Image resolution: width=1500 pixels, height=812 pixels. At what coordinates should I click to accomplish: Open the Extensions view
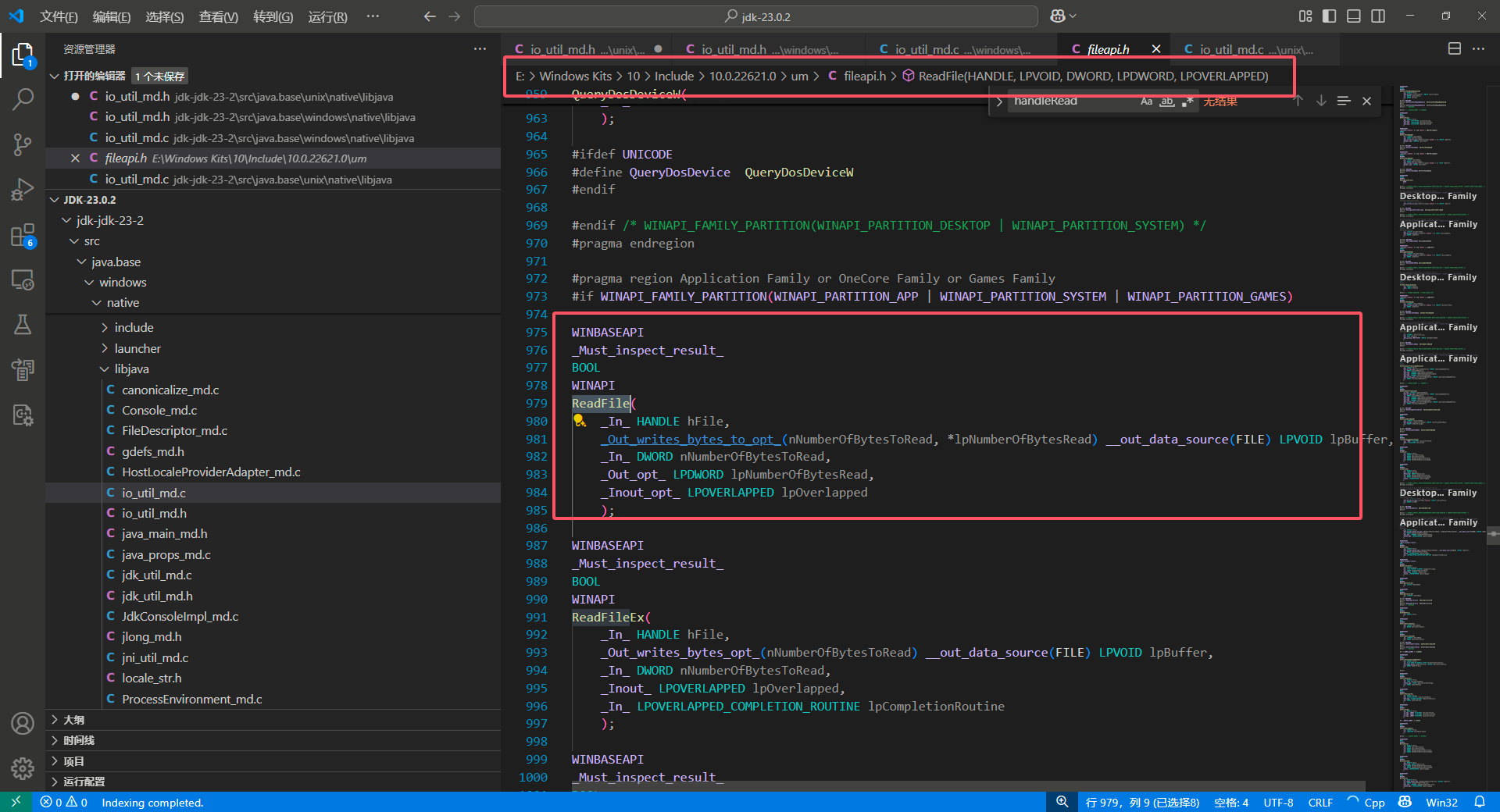(x=23, y=235)
